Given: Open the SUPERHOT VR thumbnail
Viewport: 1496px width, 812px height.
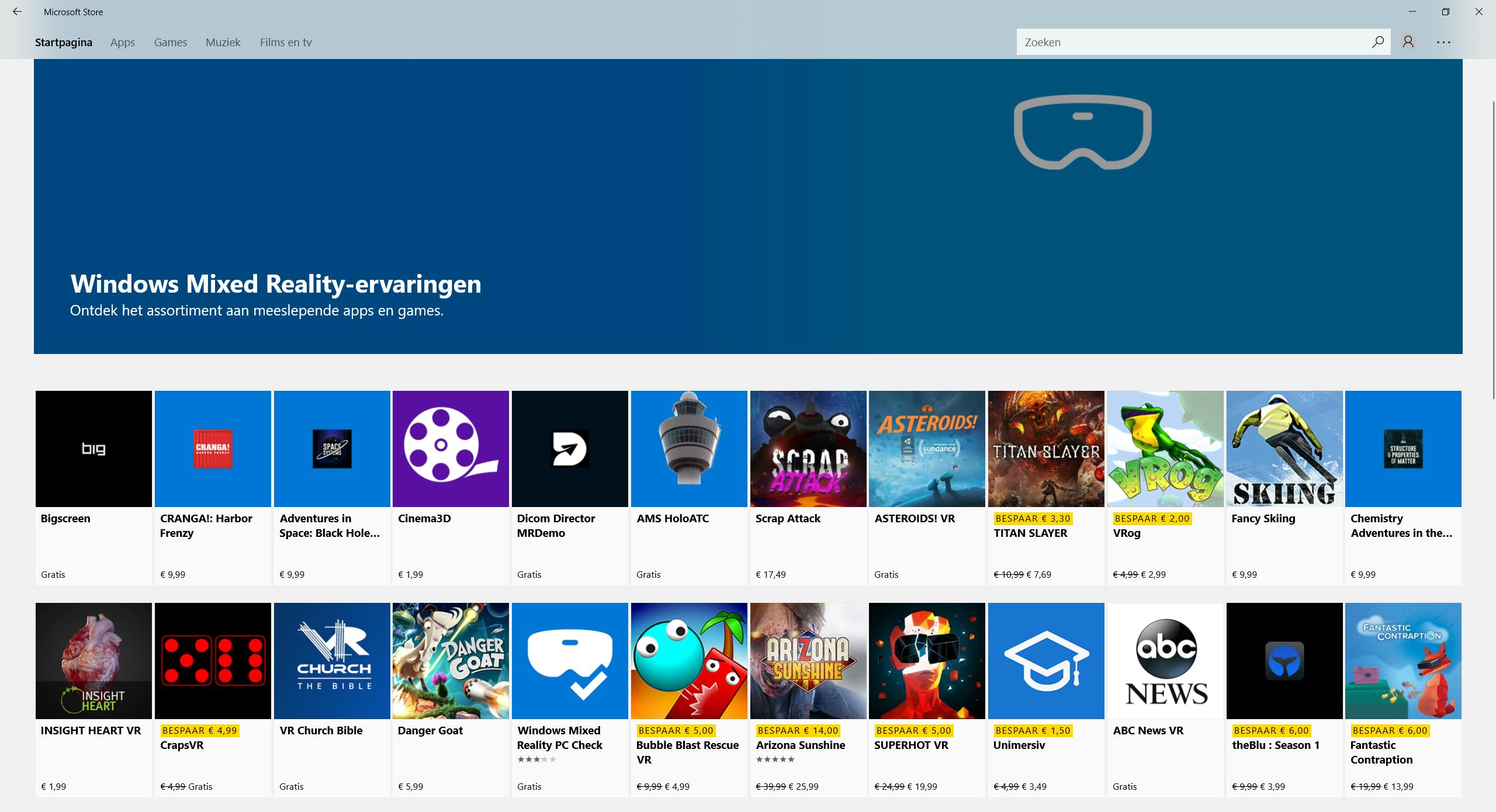Looking at the screenshot, I should tap(927, 661).
